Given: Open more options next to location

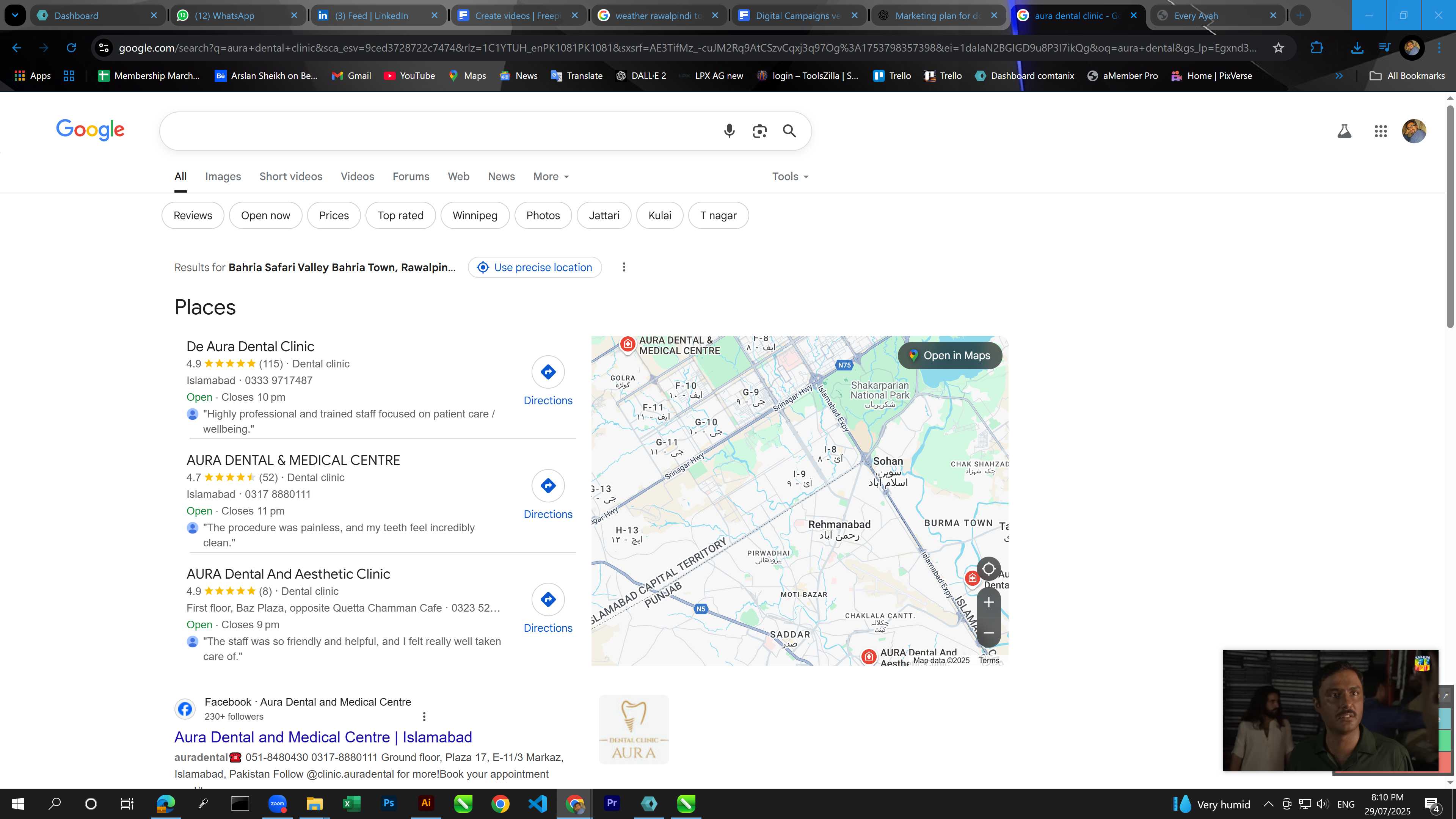Looking at the screenshot, I should point(624,267).
